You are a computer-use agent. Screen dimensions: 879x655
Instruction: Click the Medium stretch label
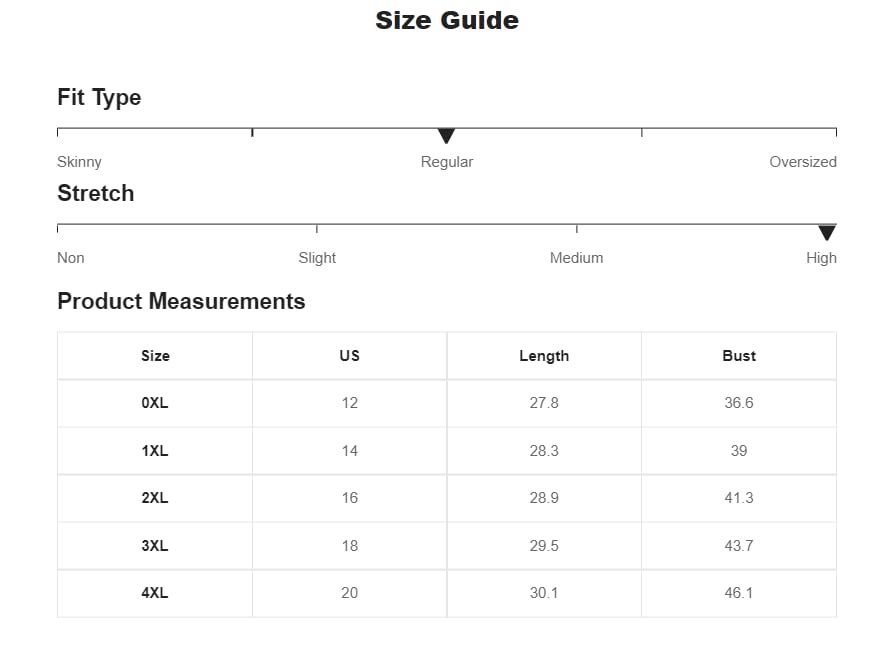pyautogui.click(x=576, y=258)
